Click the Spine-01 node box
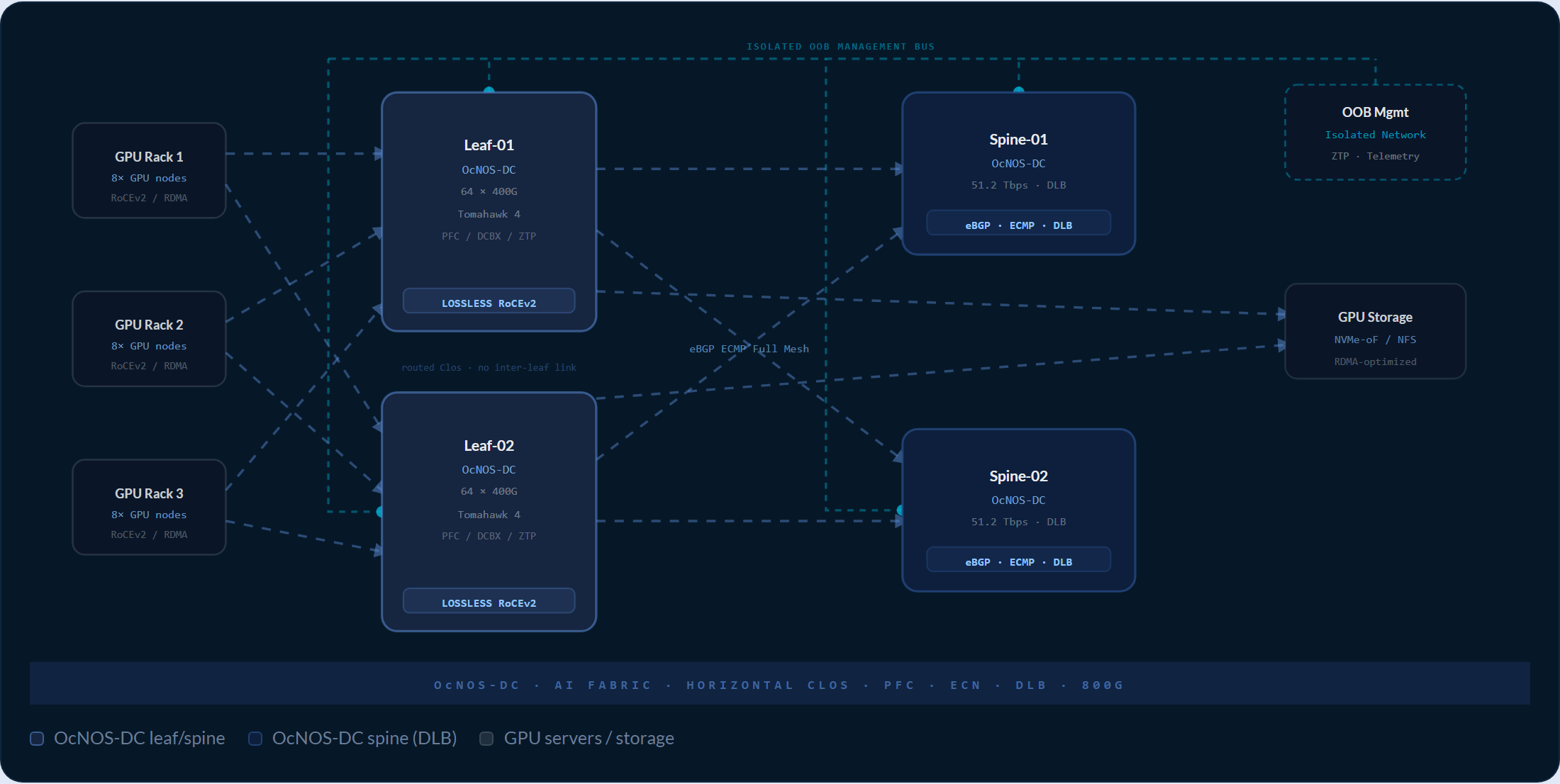The image size is (1560, 784). [x=1018, y=173]
